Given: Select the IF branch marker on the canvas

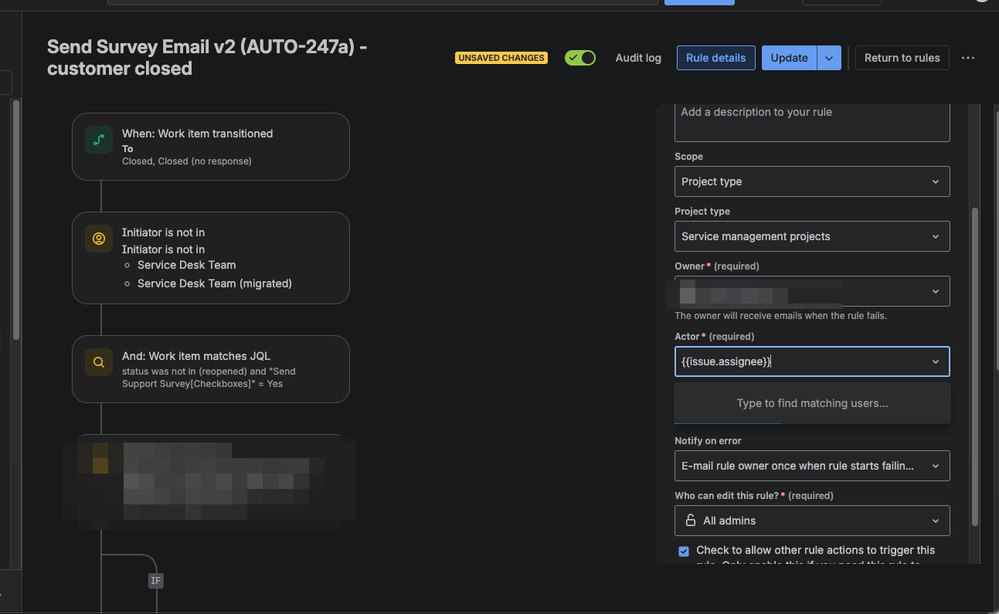Looking at the screenshot, I should [x=155, y=580].
